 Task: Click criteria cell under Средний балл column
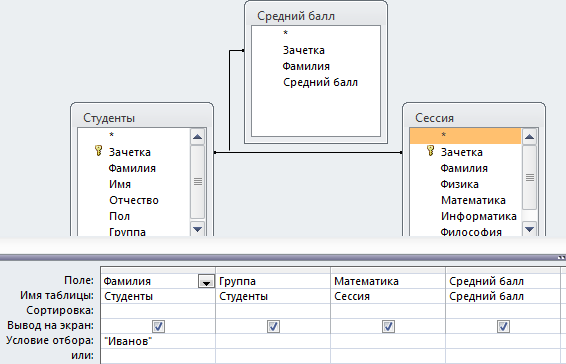(x=503, y=341)
